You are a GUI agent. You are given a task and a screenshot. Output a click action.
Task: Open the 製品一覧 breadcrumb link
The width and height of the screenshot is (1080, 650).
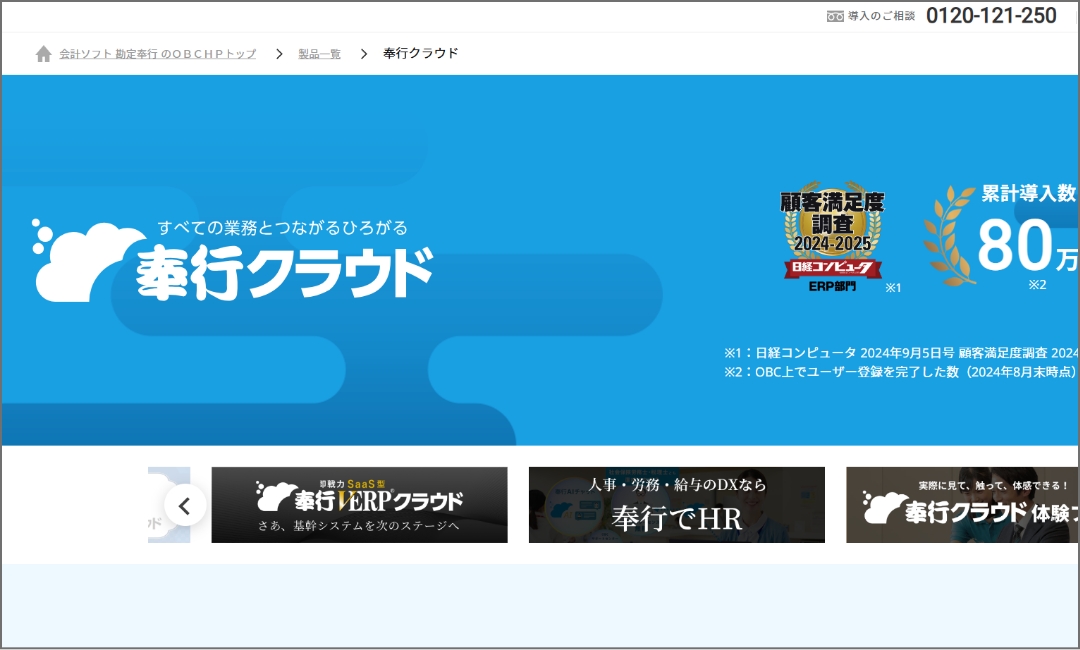(319, 54)
